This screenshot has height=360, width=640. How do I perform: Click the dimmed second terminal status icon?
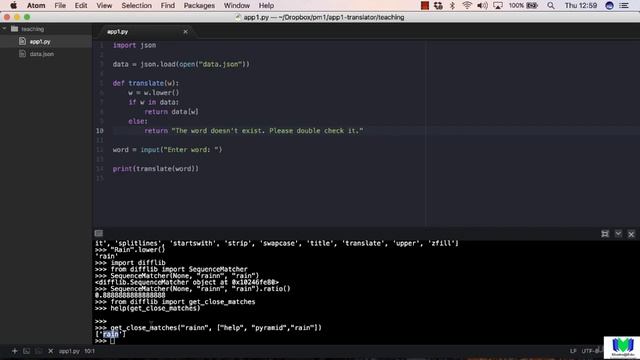(x=38, y=351)
